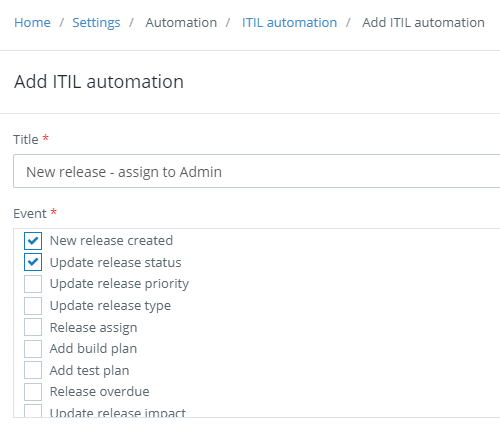Open the Settings breadcrumb link

[x=96, y=23]
